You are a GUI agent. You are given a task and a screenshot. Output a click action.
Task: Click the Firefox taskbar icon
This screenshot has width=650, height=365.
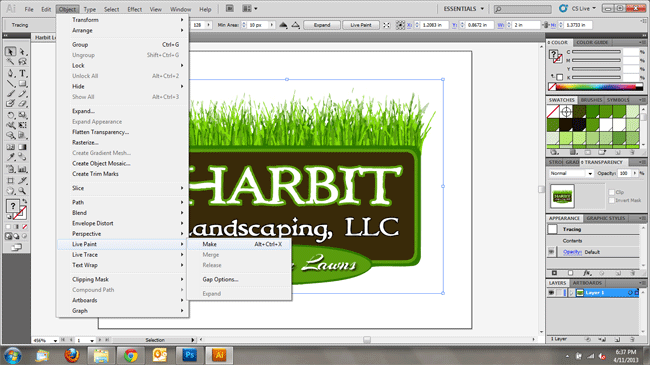point(72,355)
